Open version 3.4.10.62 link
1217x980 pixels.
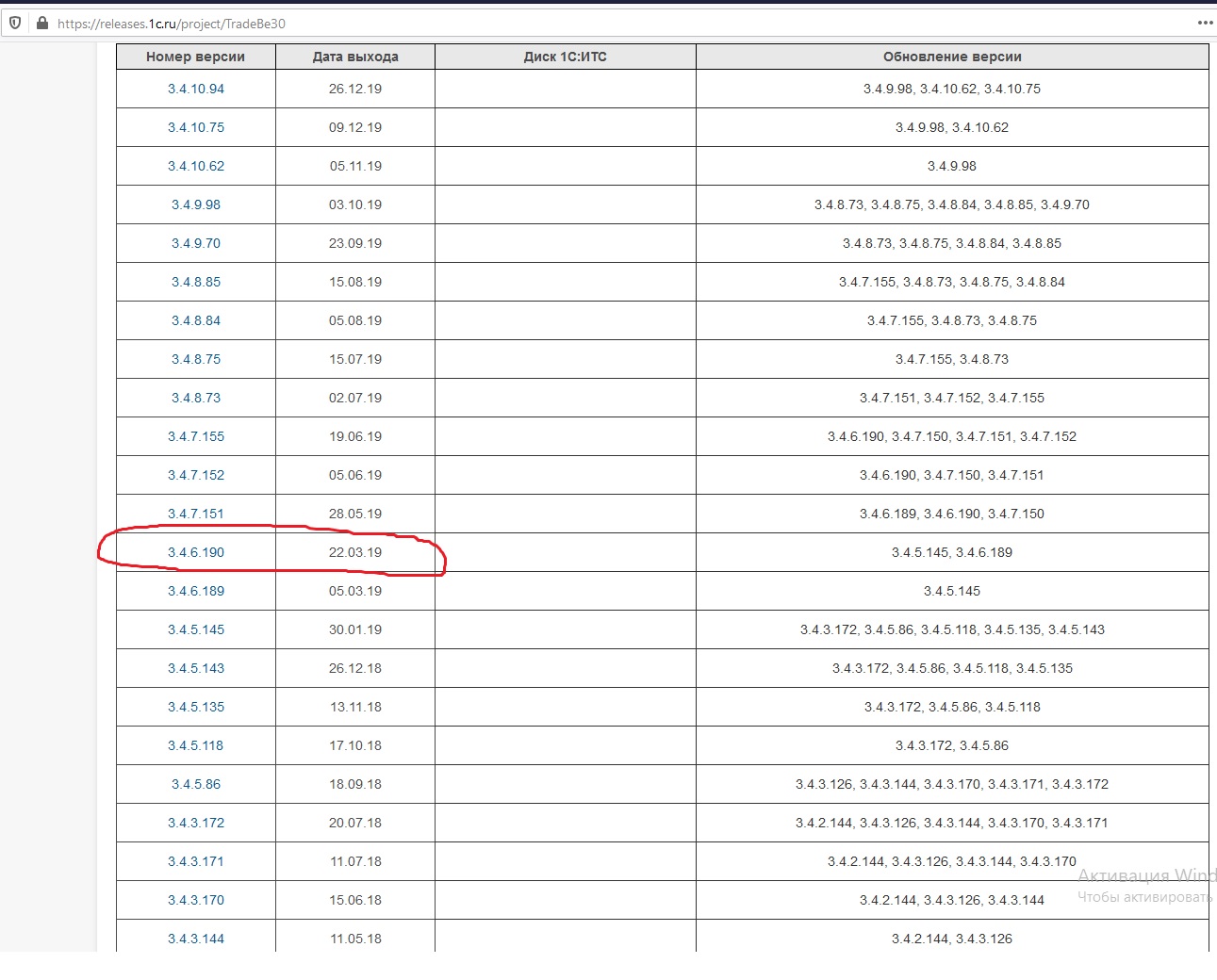click(x=196, y=166)
